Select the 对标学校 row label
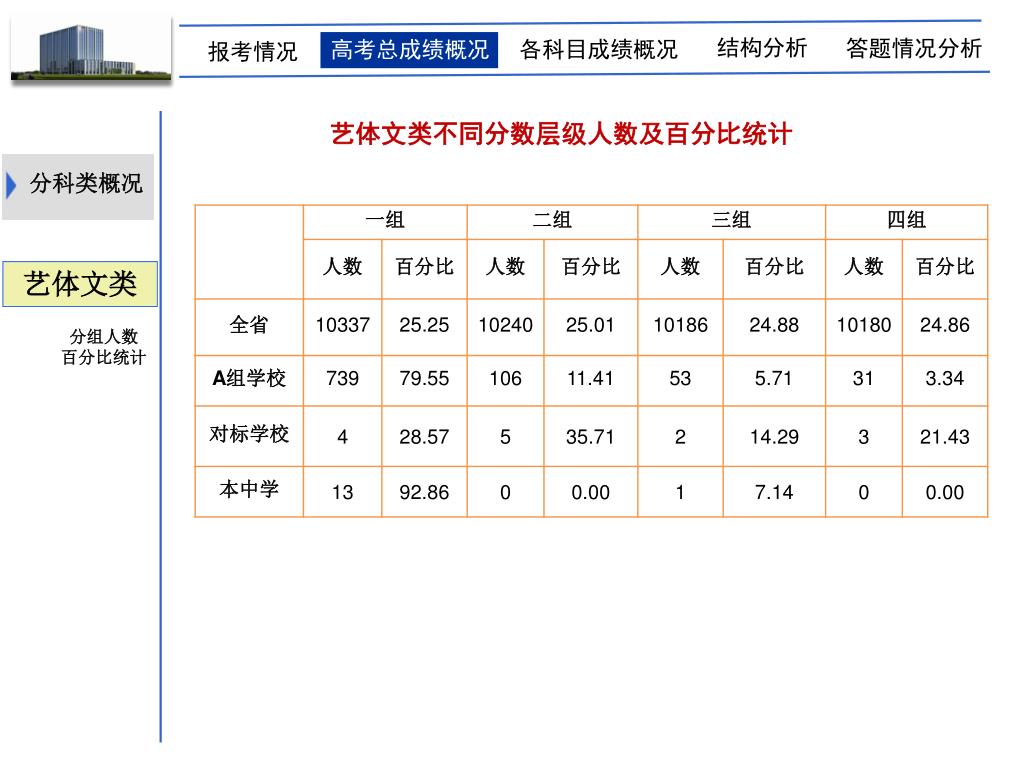Screen dimensions: 1024x768 pyautogui.click(x=249, y=434)
